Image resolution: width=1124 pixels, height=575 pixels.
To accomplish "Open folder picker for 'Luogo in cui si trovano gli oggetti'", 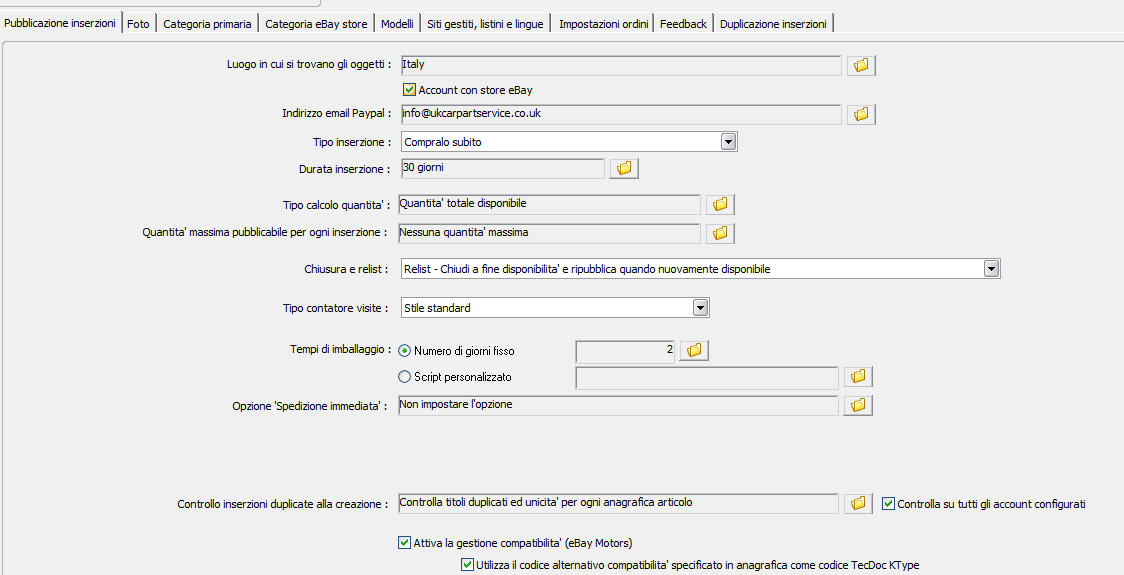I will pyautogui.click(x=861, y=66).
